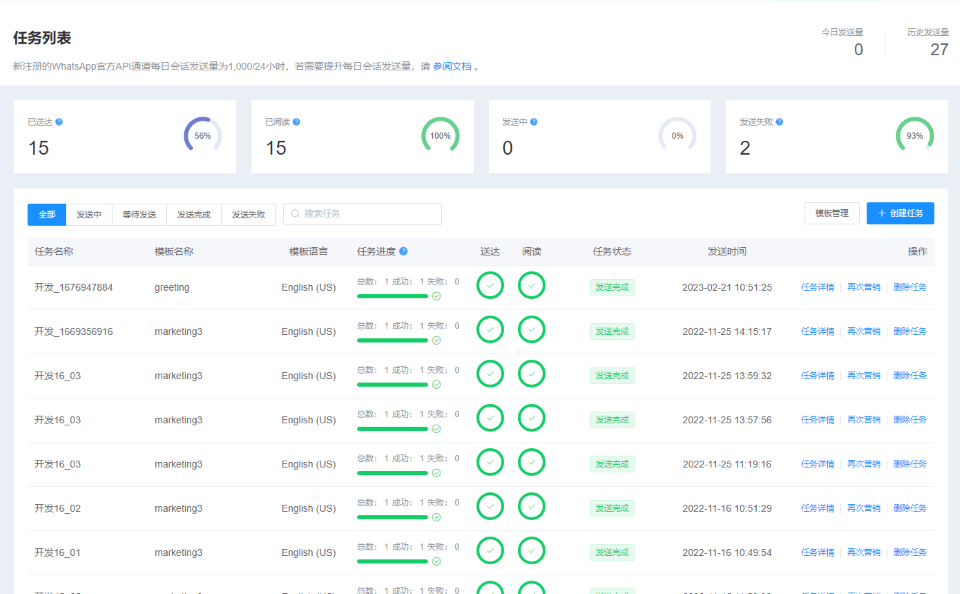Switch to 发送中 filter tab
960x594 pixels.
[x=89, y=214]
